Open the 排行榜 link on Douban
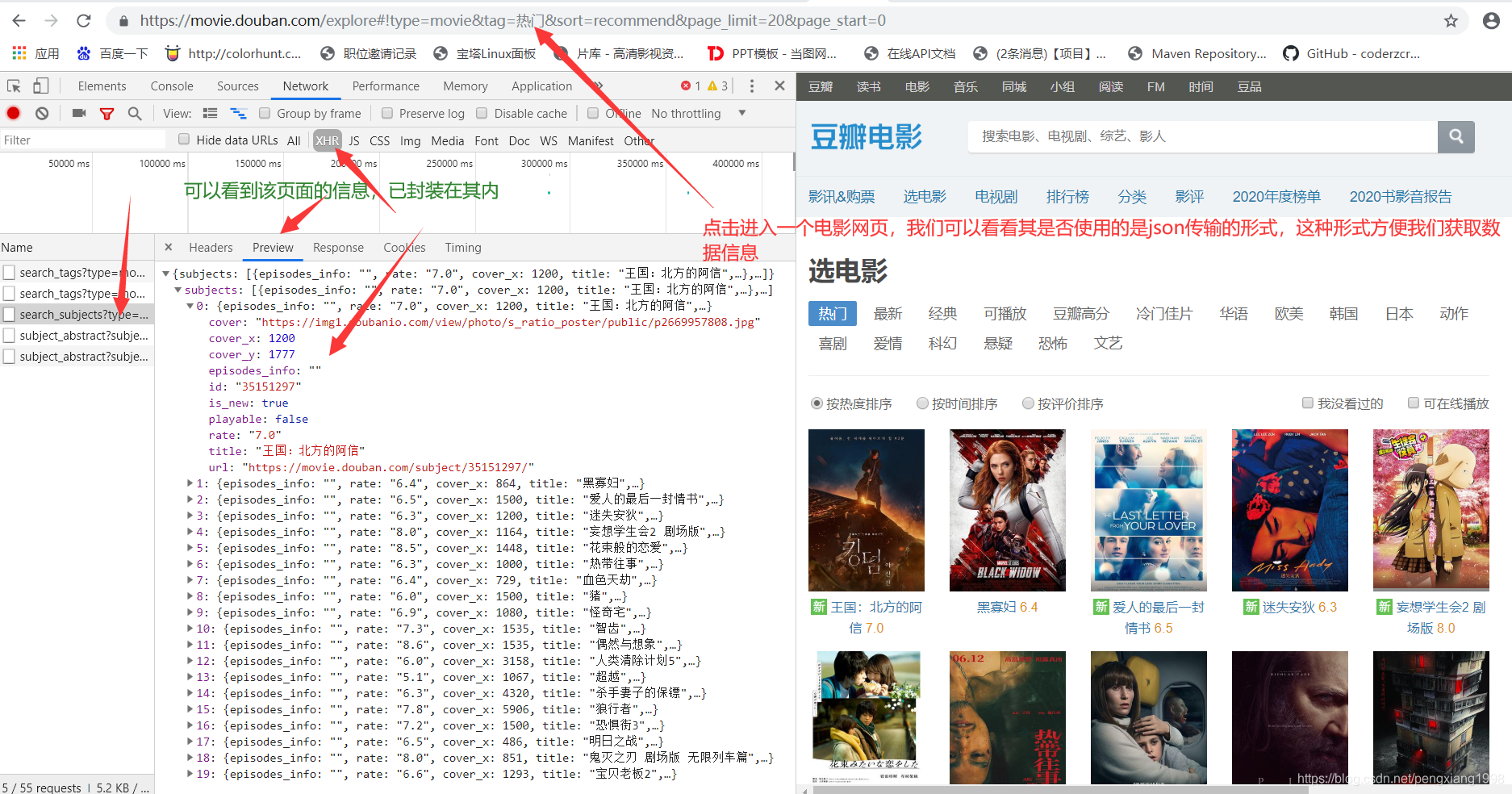The image size is (1512, 794). [1067, 196]
